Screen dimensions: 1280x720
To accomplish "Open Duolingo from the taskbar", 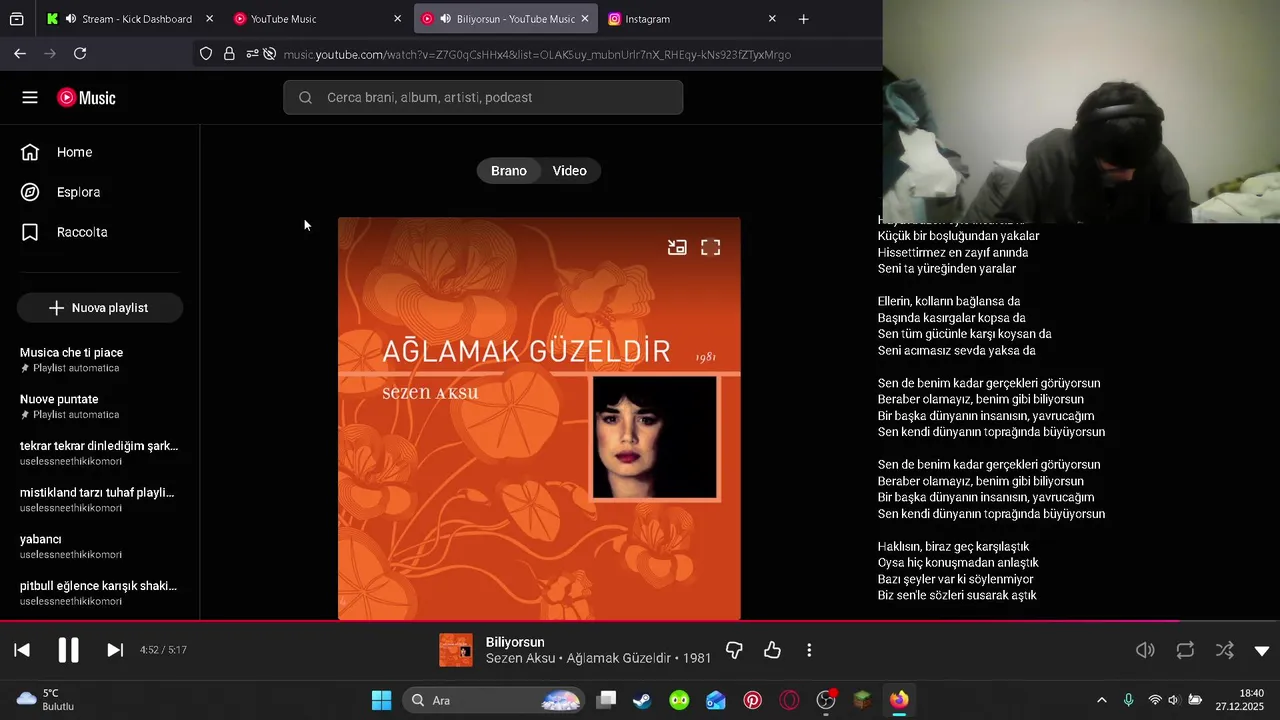I will click(679, 700).
